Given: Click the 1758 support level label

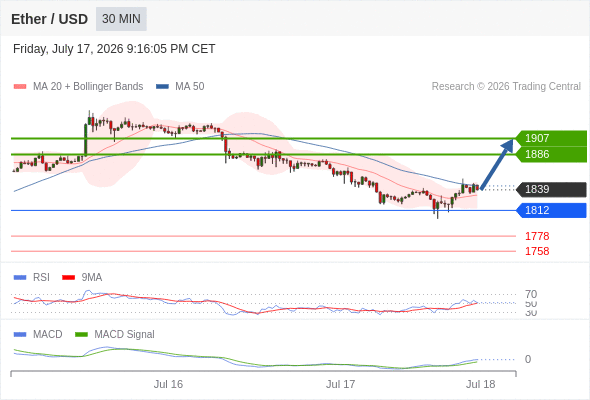Looking at the screenshot, I should [537, 251].
